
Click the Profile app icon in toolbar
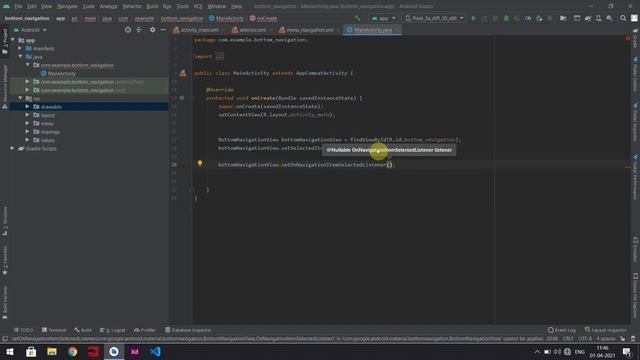coord(528,18)
